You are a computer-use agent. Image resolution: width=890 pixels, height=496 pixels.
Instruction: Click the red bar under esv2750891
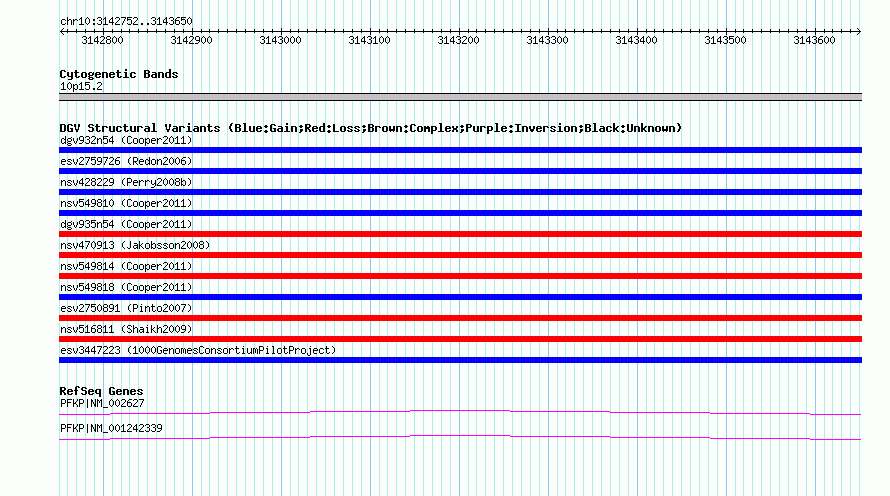pyautogui.click(x=460, y=318)
